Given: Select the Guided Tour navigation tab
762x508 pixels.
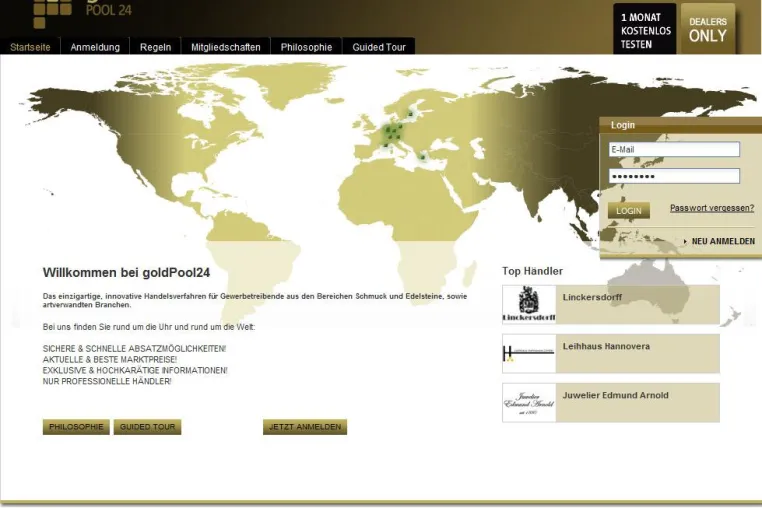Looking at the screenshot, I should coord(379,47).
